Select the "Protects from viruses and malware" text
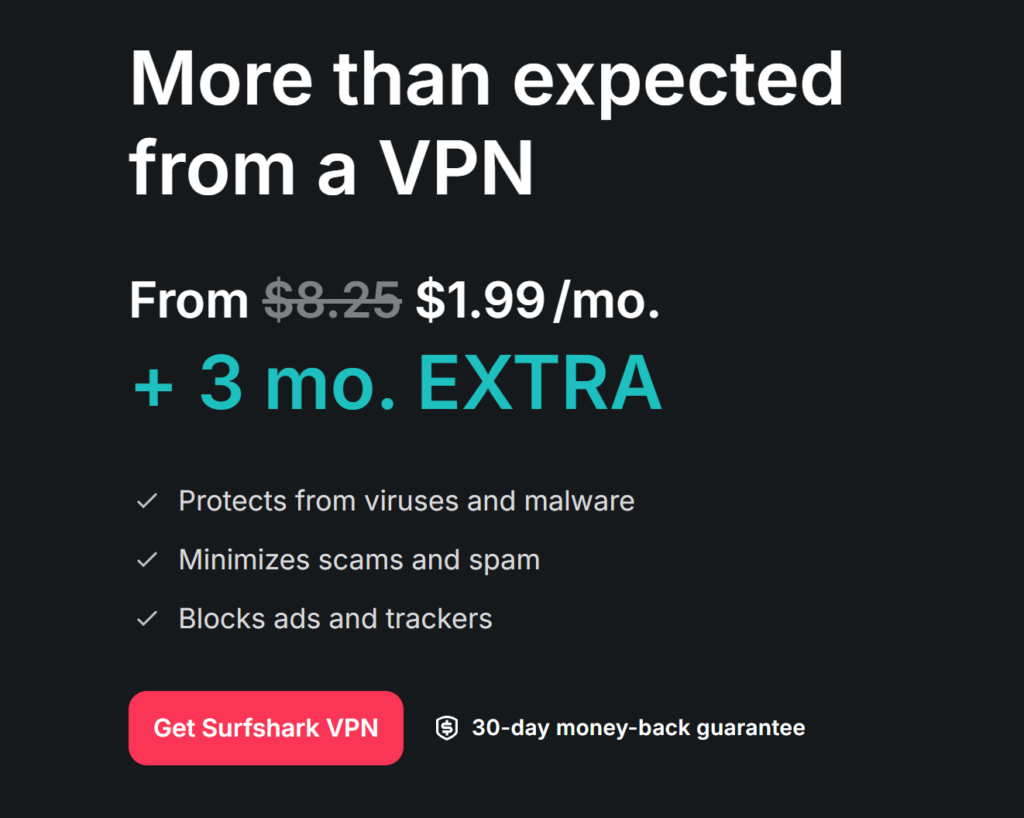 (406, 501)
